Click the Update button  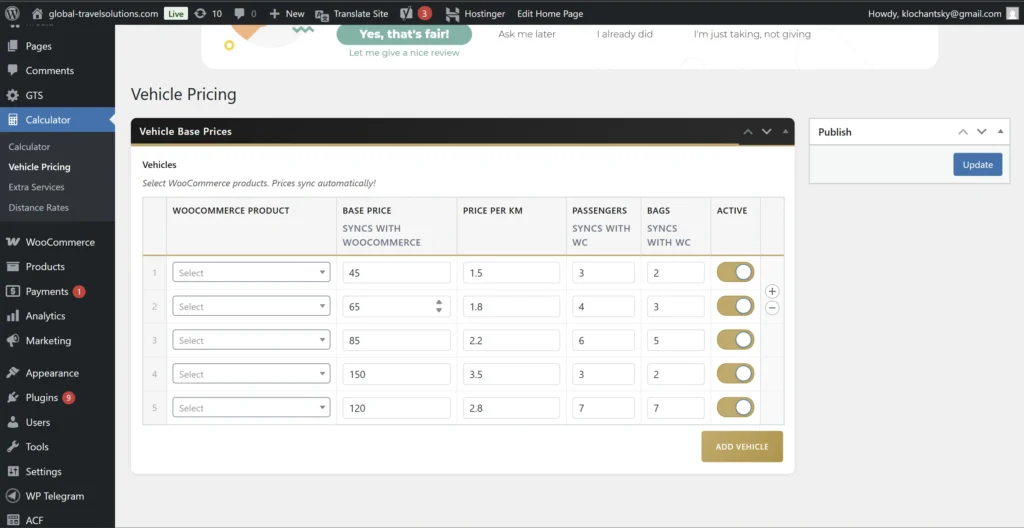pyautogui.click(x=977, y=165)
